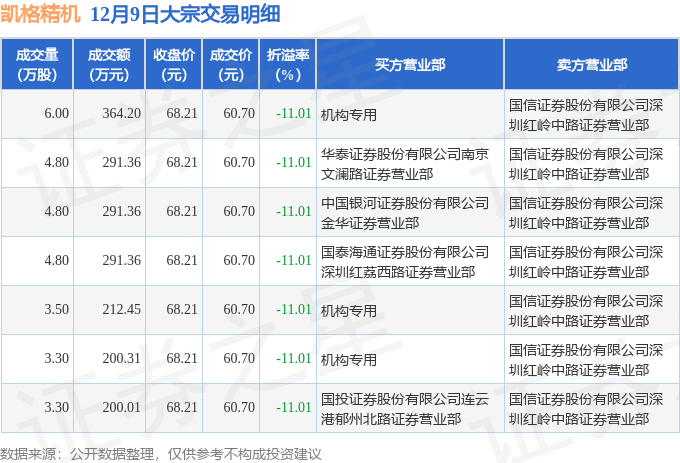Image resolution: width=680 pixels, height=463 pixels.
Task: Click buyer 国泰海通证券股份有限公司深圳红荔西路证券营业部
Action: 405,261
